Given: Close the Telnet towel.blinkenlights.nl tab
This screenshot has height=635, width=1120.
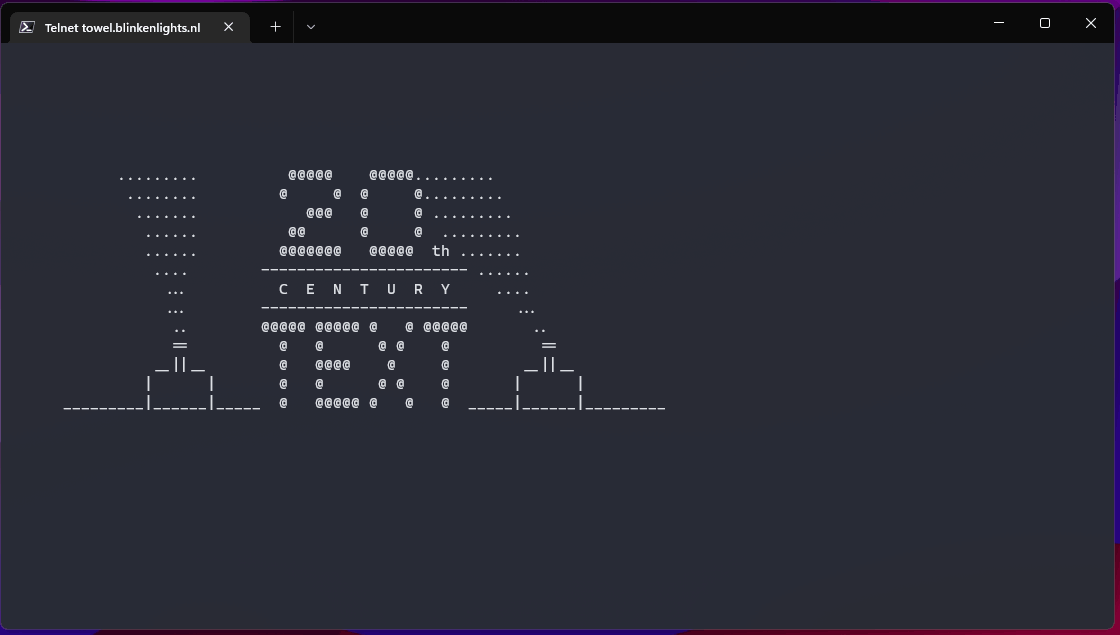Looking at the screenshot, I should coord(229,26).
